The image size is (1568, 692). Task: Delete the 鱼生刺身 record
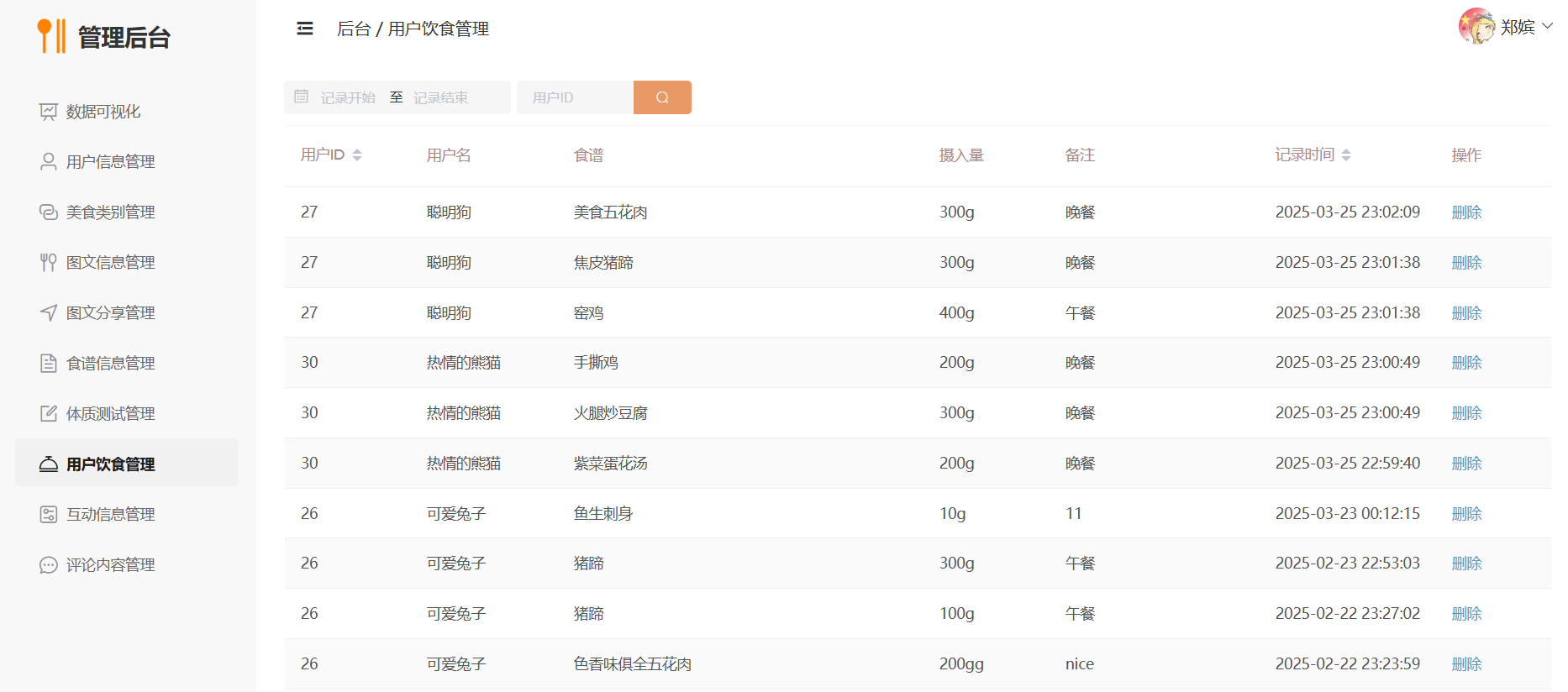click(x=1466, y=514)
